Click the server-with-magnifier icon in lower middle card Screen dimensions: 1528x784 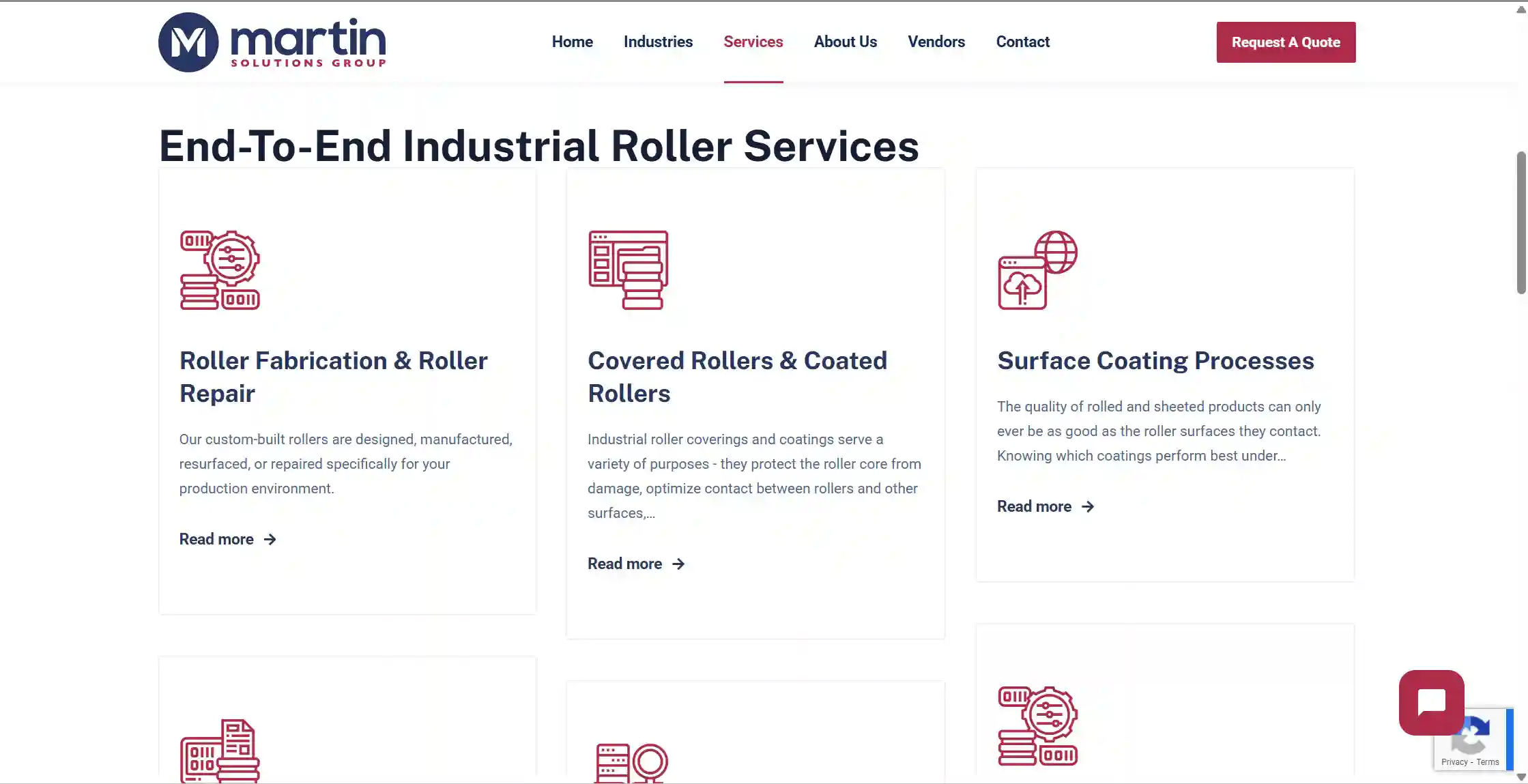(631, 763)
